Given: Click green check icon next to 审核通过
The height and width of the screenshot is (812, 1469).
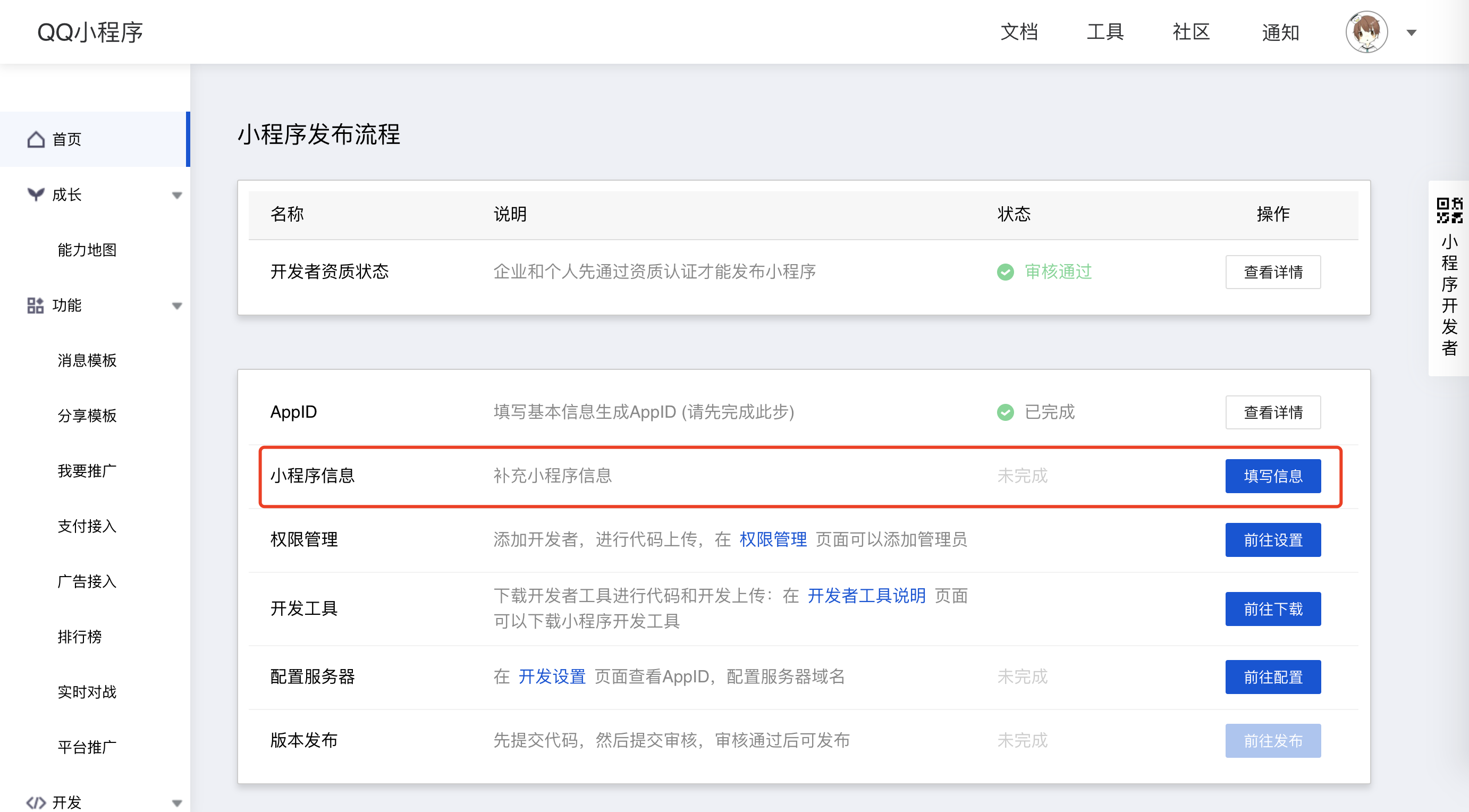Looking at the screenshot, I should 1005,272.
